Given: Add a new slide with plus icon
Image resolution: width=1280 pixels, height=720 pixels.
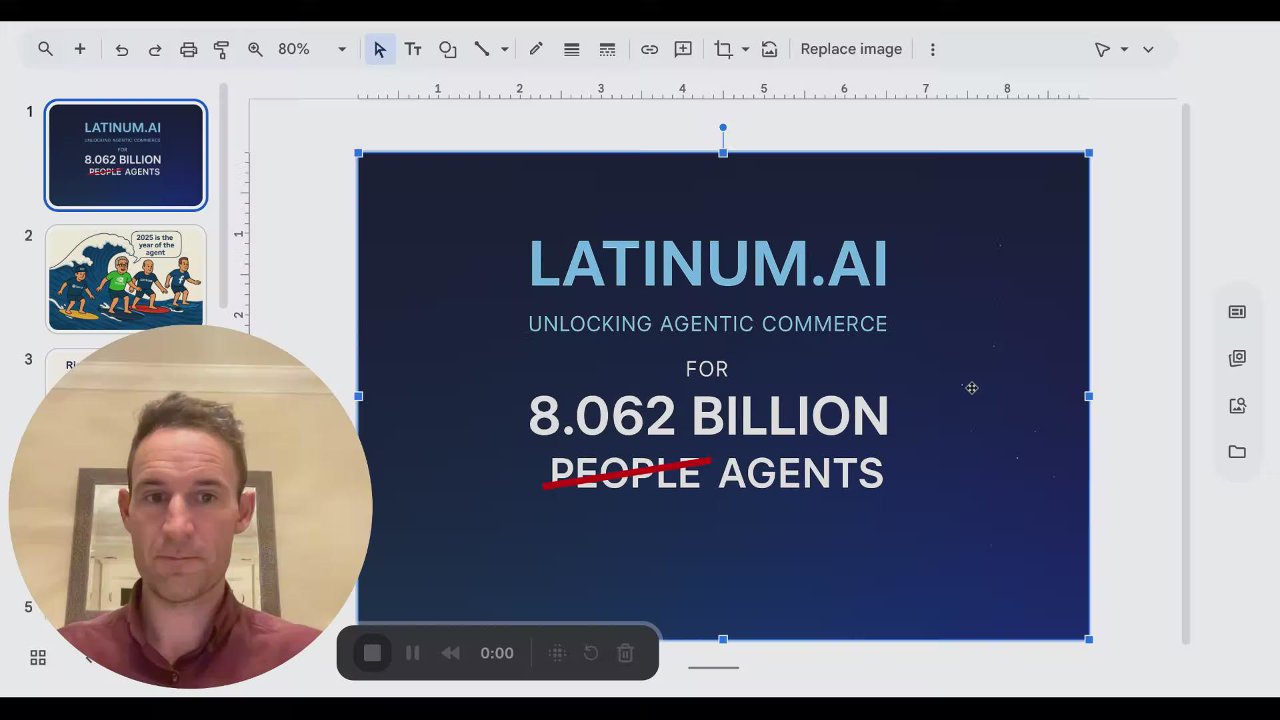Looking at the screenshot, I should click(80, 49).
